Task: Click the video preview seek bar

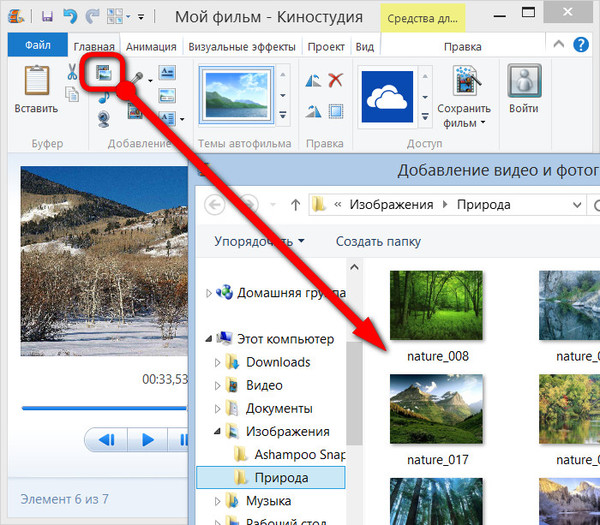Action: (x=100, y=407)
